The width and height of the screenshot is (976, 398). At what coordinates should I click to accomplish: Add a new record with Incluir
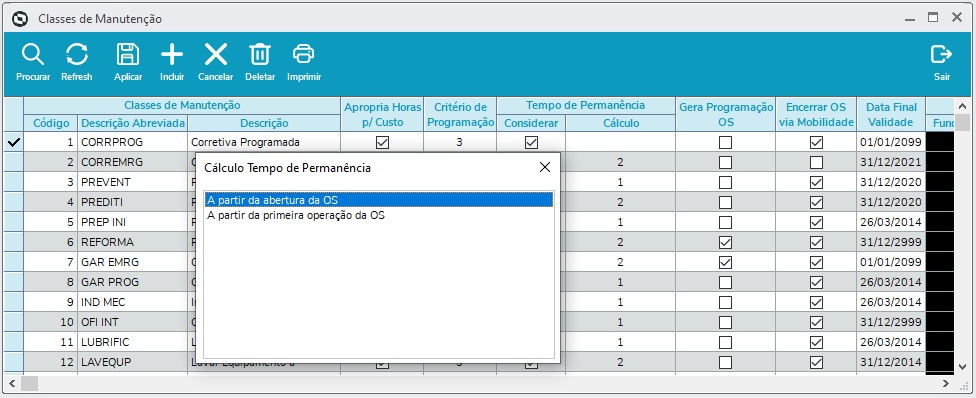[172, 55]
